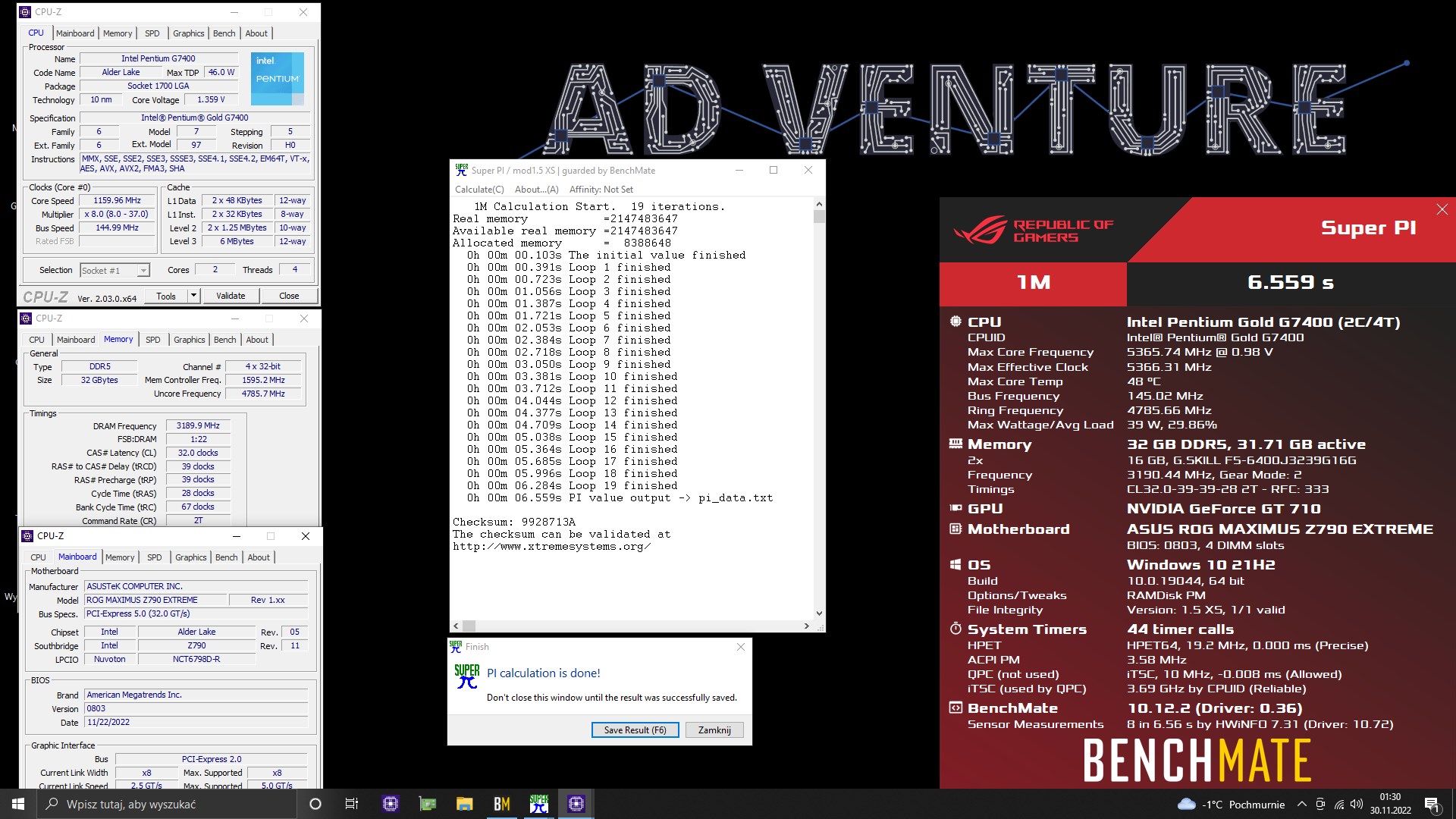Open File Explorer folder icon in taskbar
Viewport: 1456px width, 819px height.
[465, 804]
